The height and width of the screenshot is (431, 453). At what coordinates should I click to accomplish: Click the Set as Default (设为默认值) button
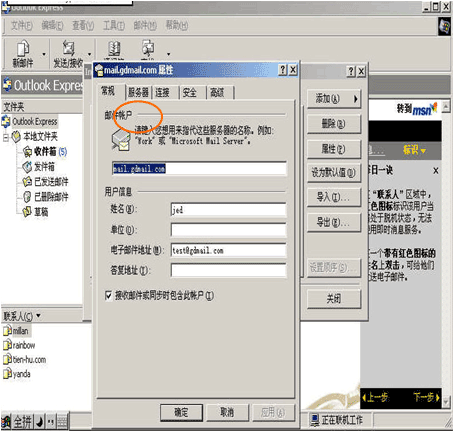click(334, 173)
